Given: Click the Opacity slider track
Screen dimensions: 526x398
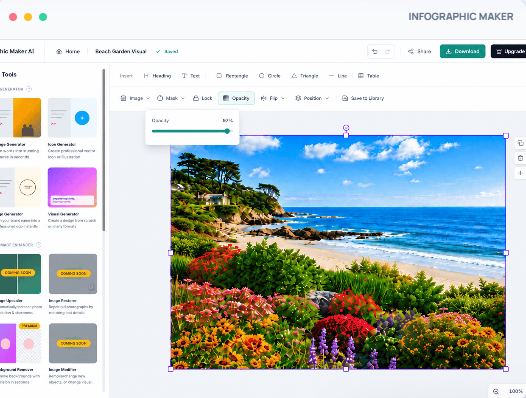Looking at the screenshot, I should tap(191, 131).
